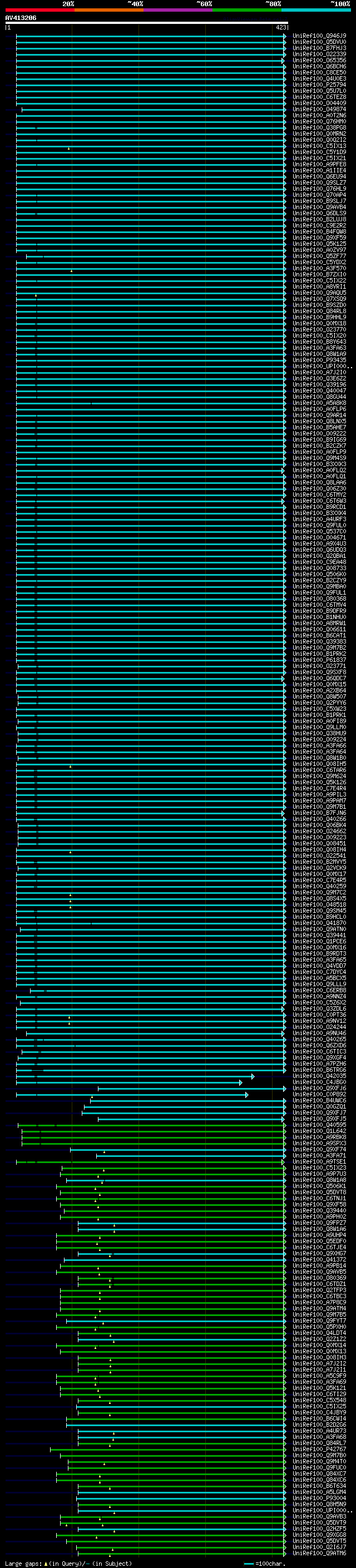Screen dimensions: 356x1568
Task: Open the UniRef100_Q0MX14 hit link
Action: (319, 1345)
